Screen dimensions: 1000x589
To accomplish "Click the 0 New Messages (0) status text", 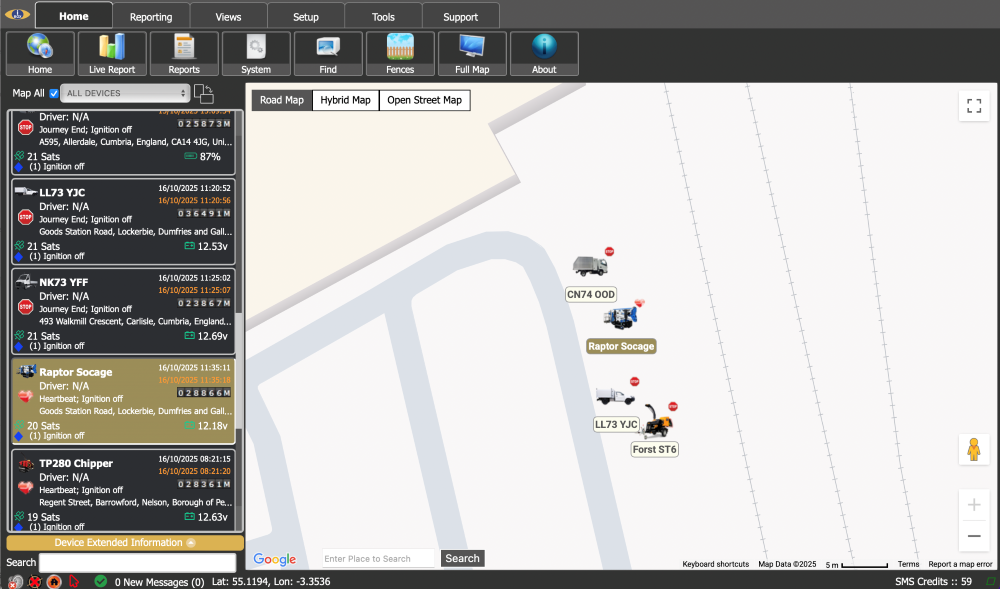I will [x=159, y=582].
